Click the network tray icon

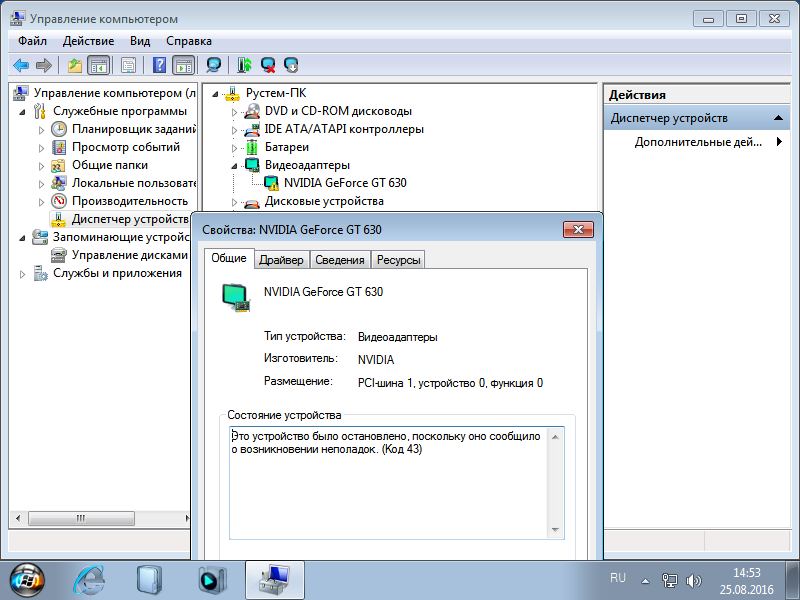[670, 580]
